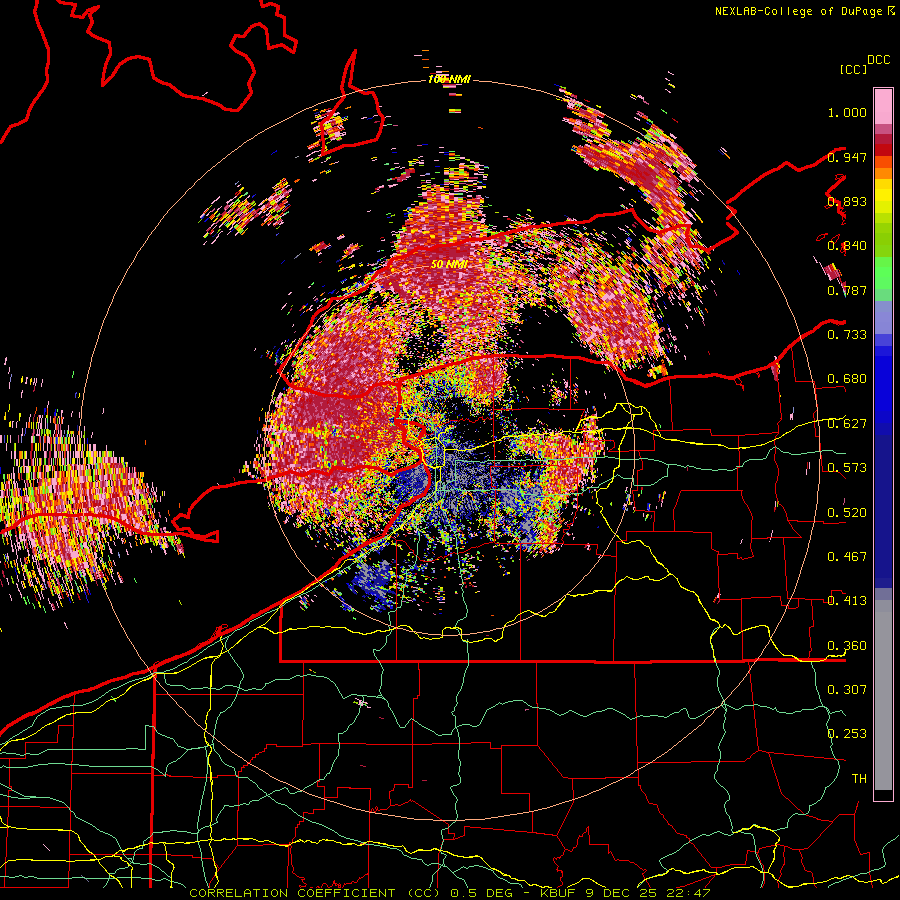Click the [CC] legend header
The height and width of the screenshot is (900, 900).
point(853,69)
